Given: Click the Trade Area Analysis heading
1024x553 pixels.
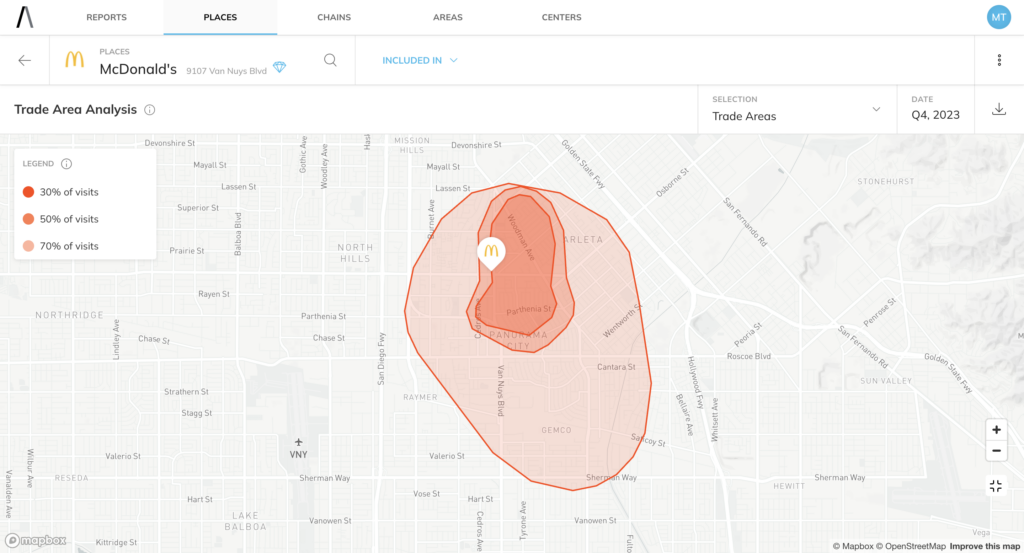Looking at the screenshot, I should click(x=76, y=109).
